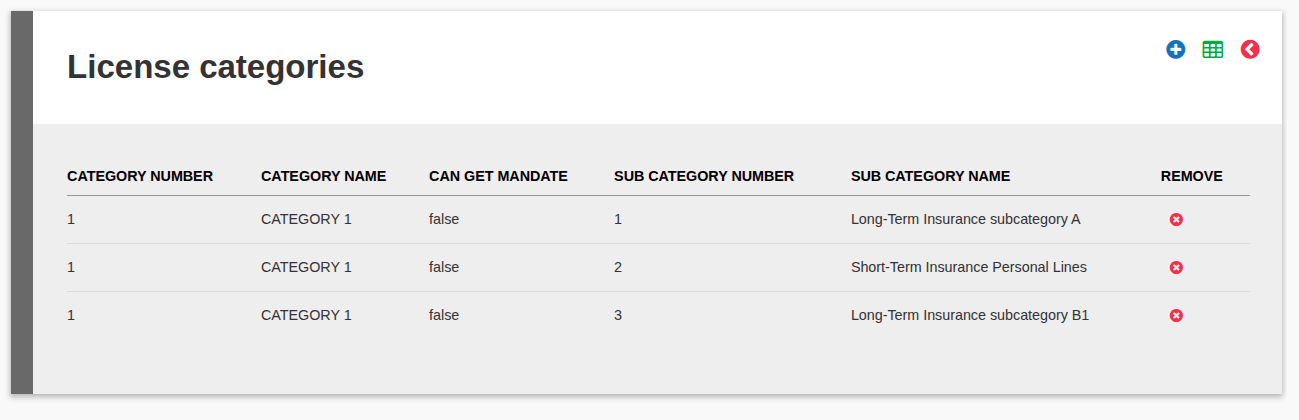
Task: Remove Long-Term Insurance subcategory B1 row
Action: click(x=1176, y=315)
